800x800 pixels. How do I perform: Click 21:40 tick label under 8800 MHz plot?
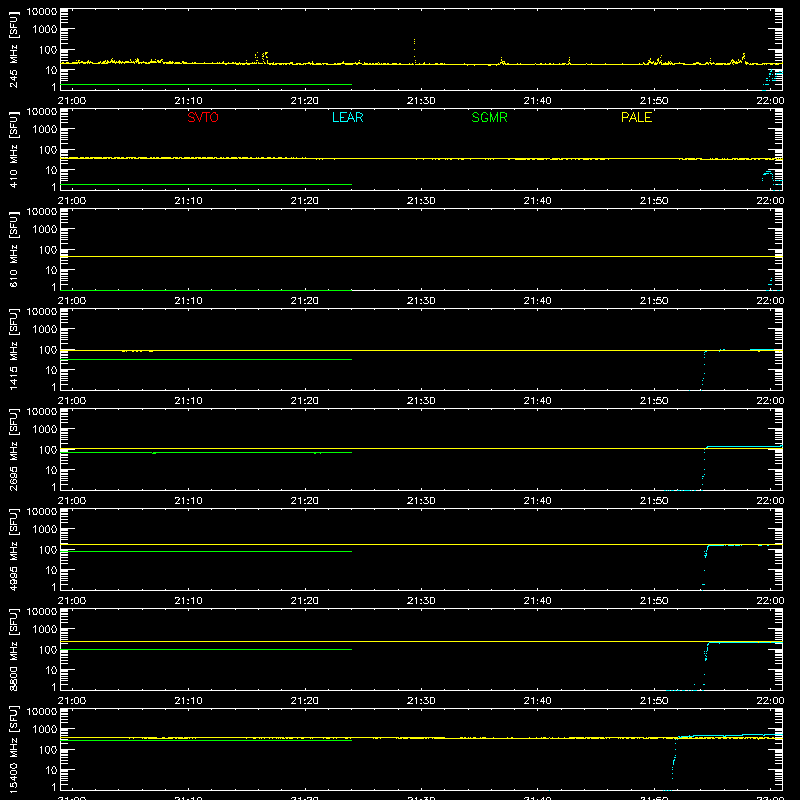[x=537, y=701]
